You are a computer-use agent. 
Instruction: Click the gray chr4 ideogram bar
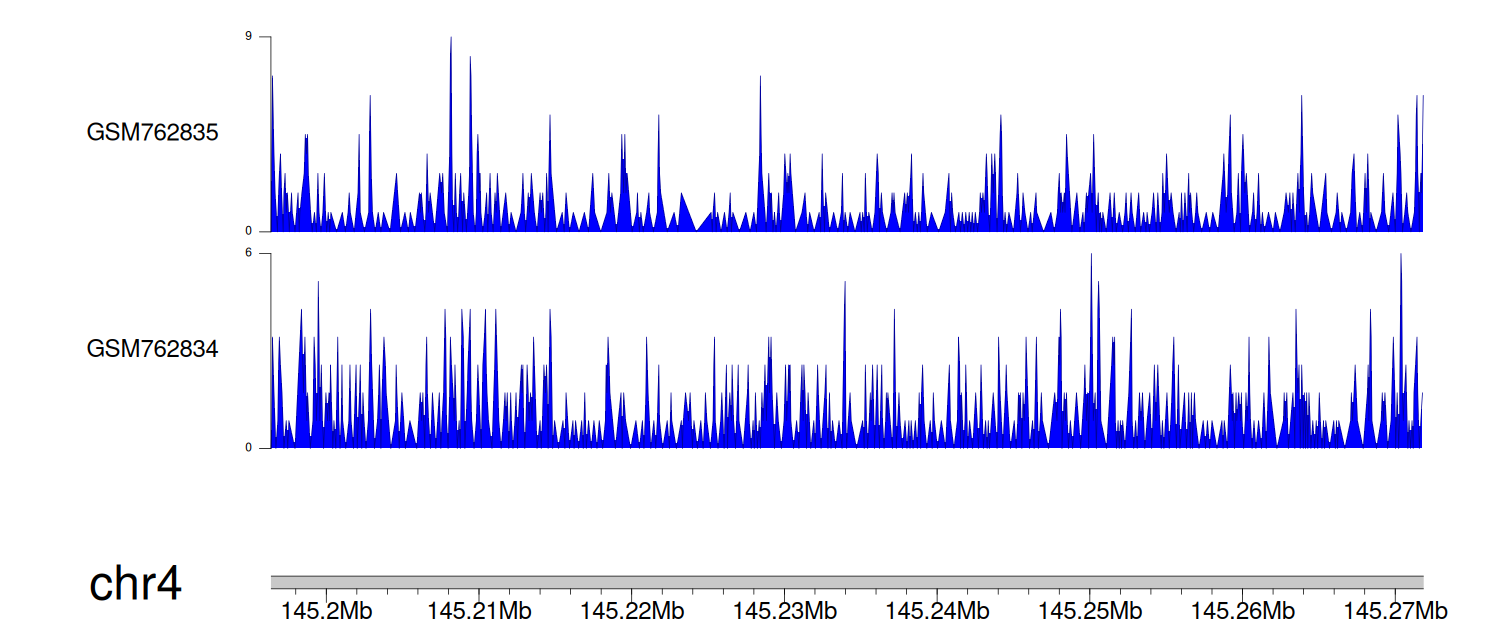point(846,582)
